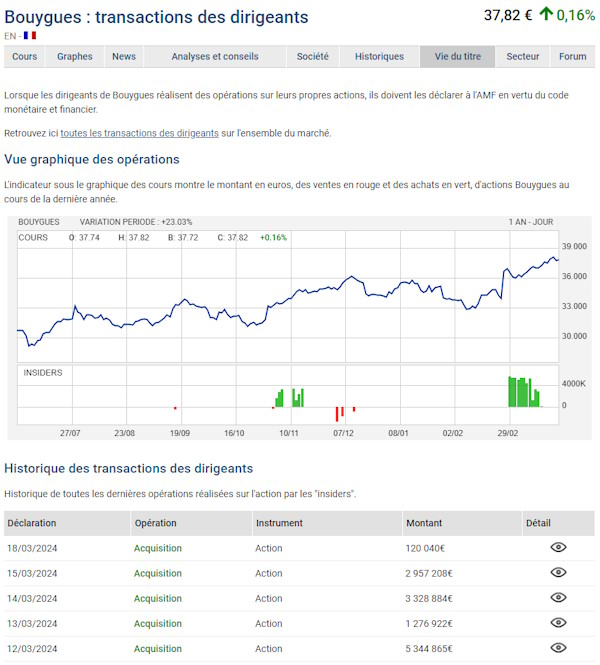This screenshot has width=600, height=665.
Task: Click date 13/03/2024
Action: 32,623
